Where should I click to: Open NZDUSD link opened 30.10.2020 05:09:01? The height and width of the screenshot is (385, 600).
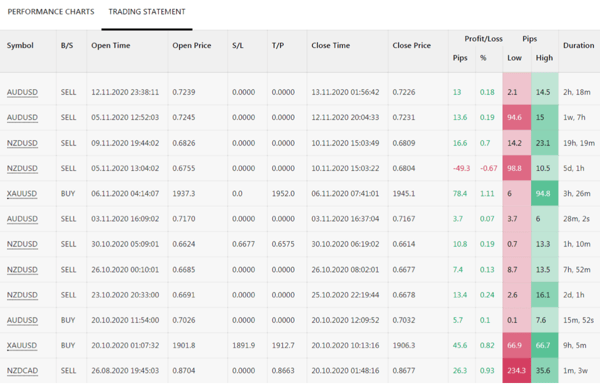coord(22,244)
